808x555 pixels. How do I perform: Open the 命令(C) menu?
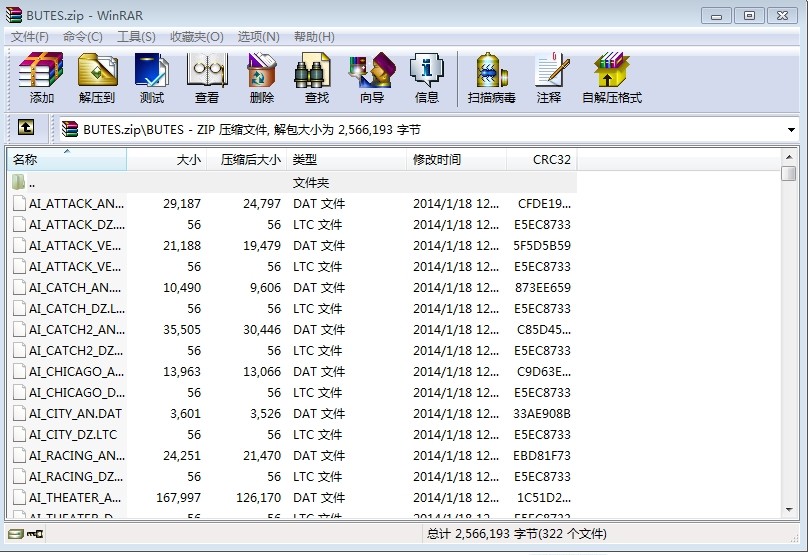(82, 37)
